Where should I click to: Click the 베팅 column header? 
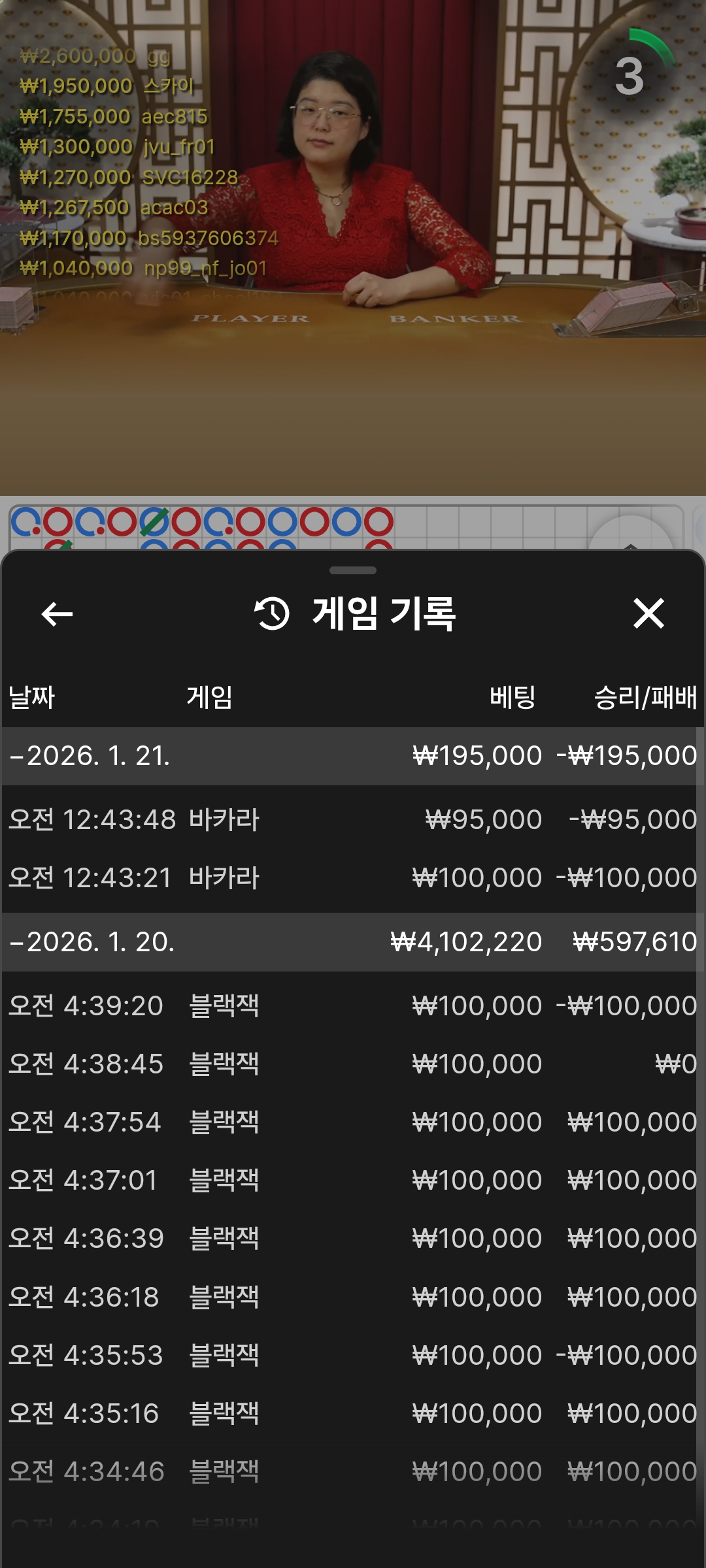pyautogui.click(x=513, y=697)
